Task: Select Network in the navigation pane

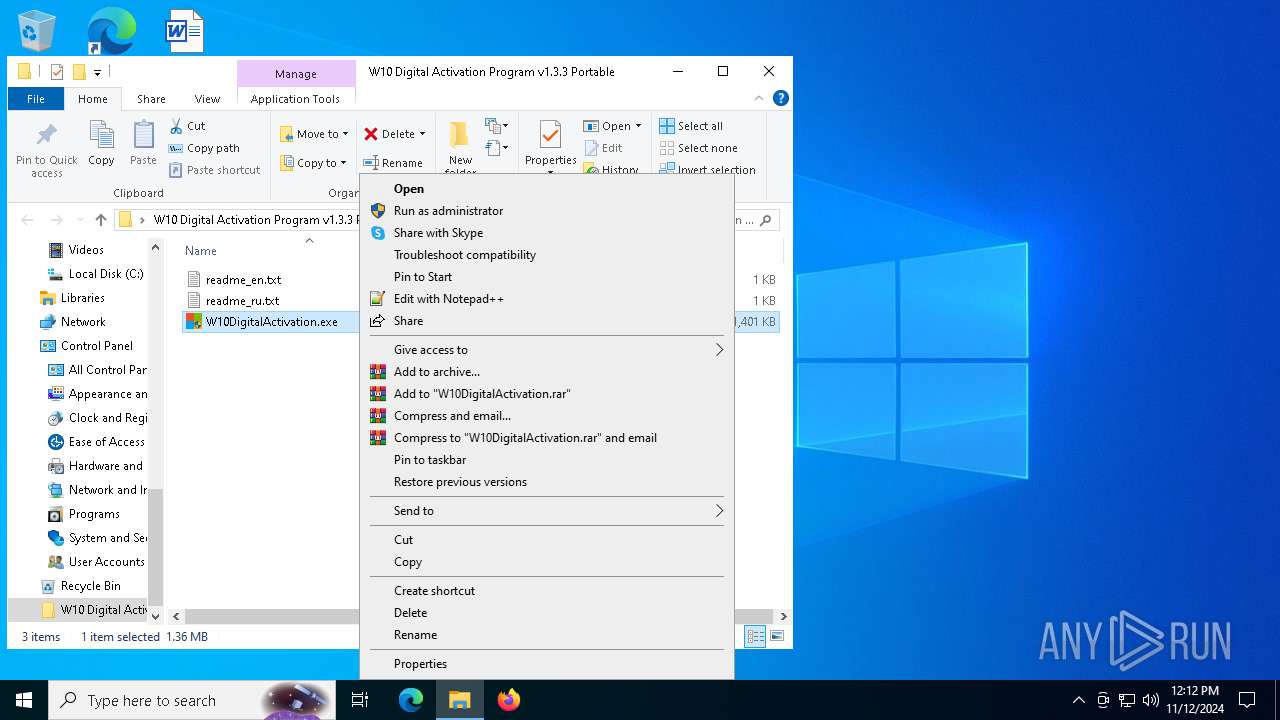Action: 83,322
